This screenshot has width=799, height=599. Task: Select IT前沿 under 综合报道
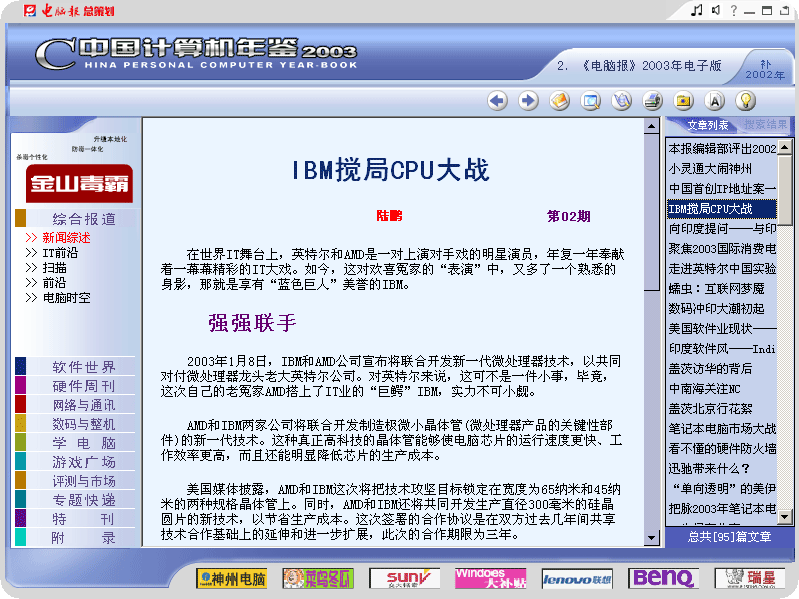(x=60, y=253)
